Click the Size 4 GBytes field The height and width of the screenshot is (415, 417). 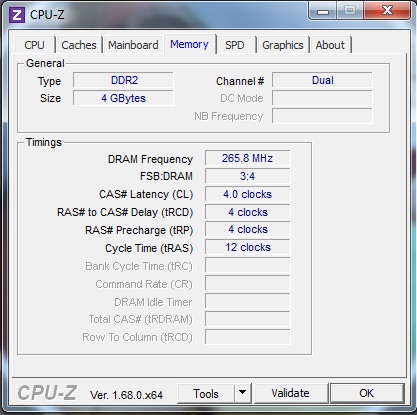tap(123, 98)
